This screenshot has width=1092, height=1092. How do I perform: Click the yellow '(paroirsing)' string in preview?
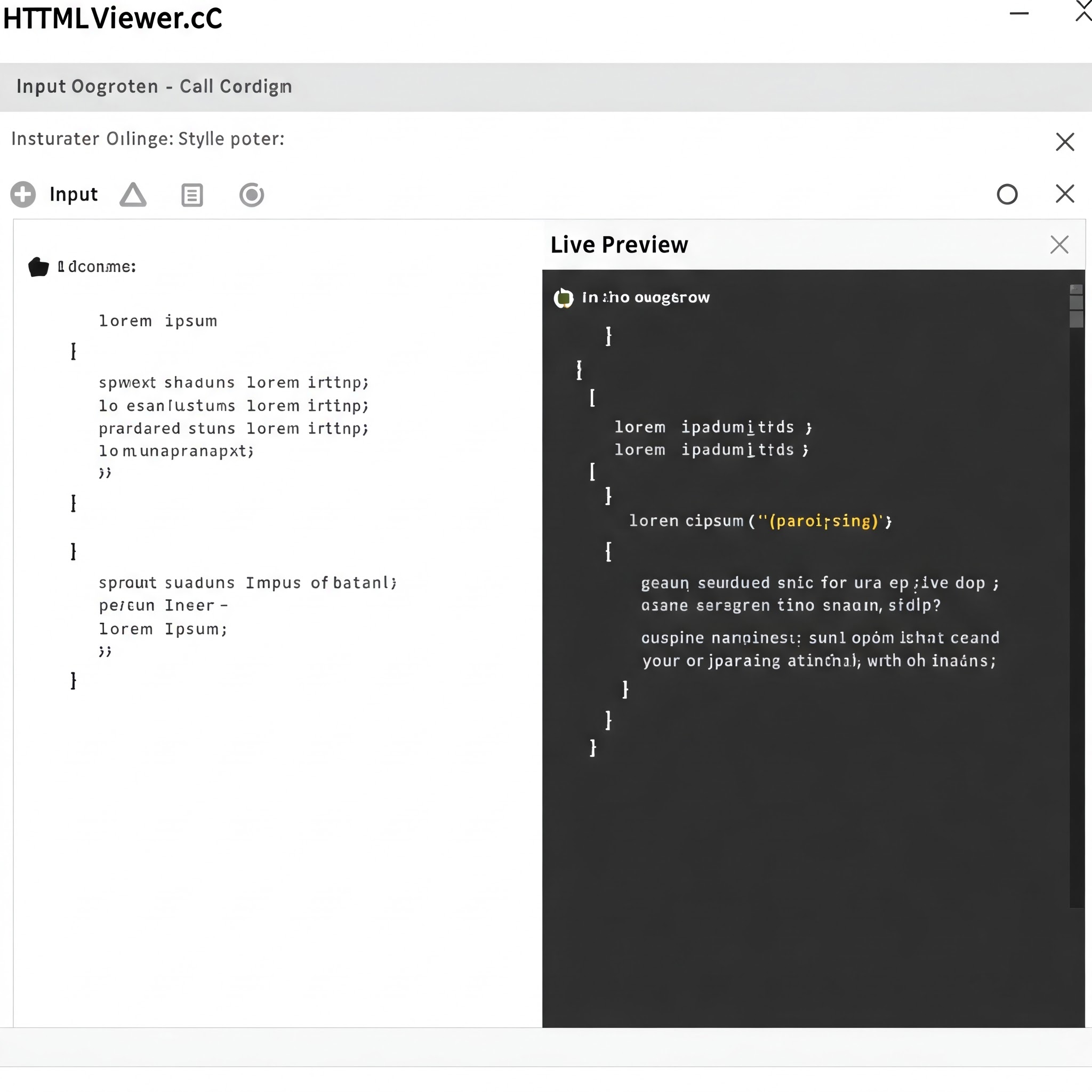[x=825, y=520]
